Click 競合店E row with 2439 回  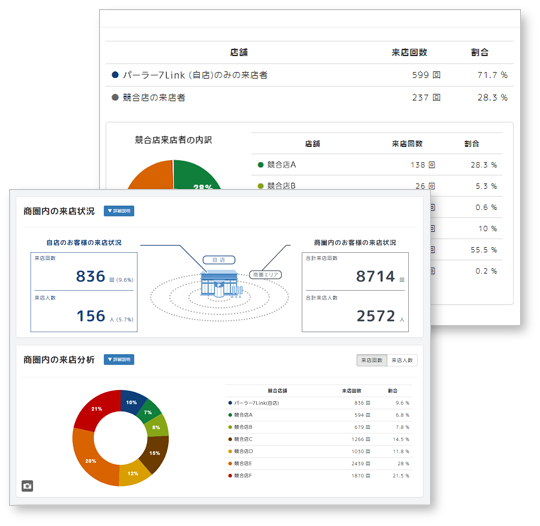point(319,464)
